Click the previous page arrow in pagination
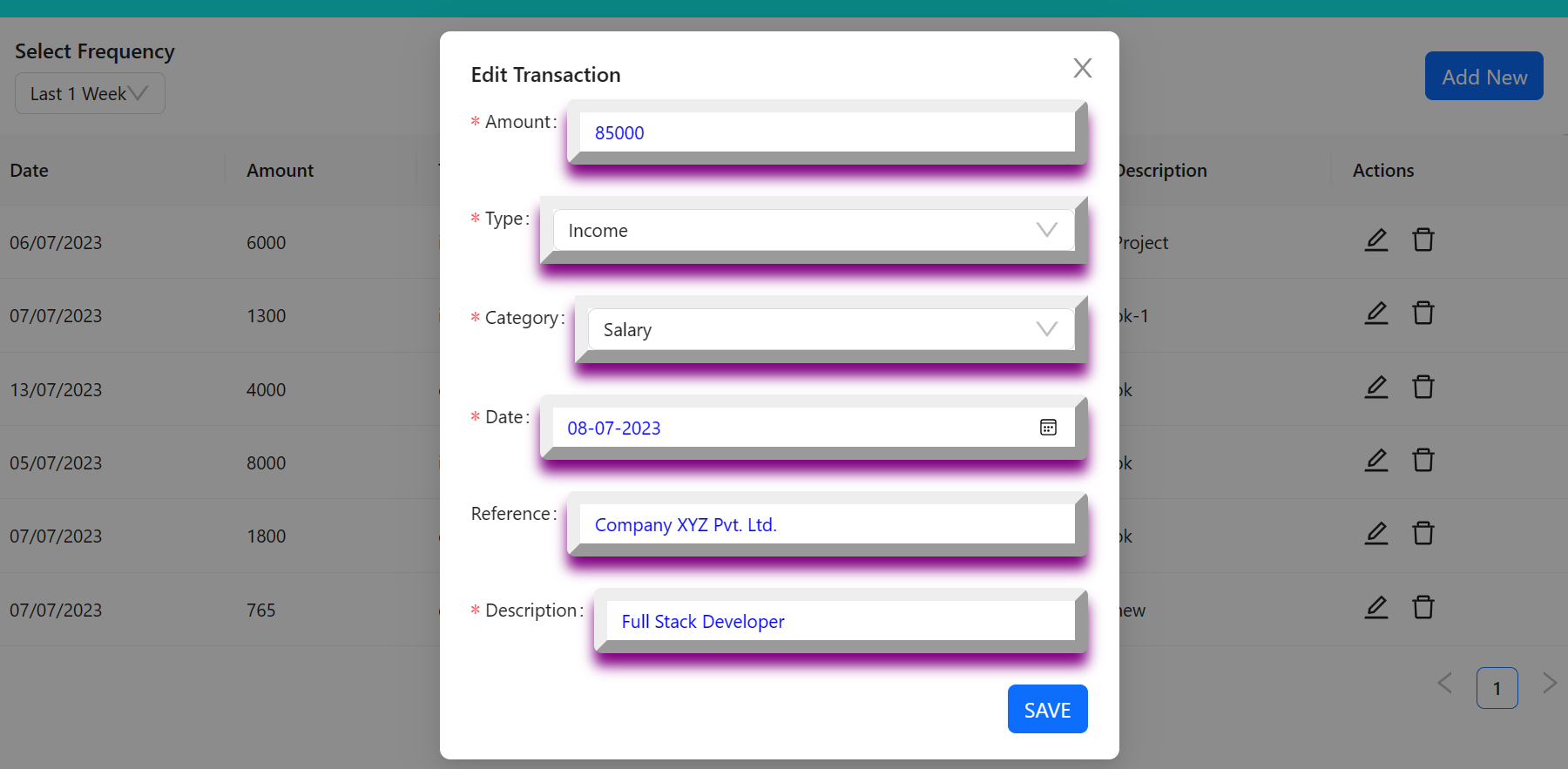The image size is (1568, 769). tap(1445, 684)
